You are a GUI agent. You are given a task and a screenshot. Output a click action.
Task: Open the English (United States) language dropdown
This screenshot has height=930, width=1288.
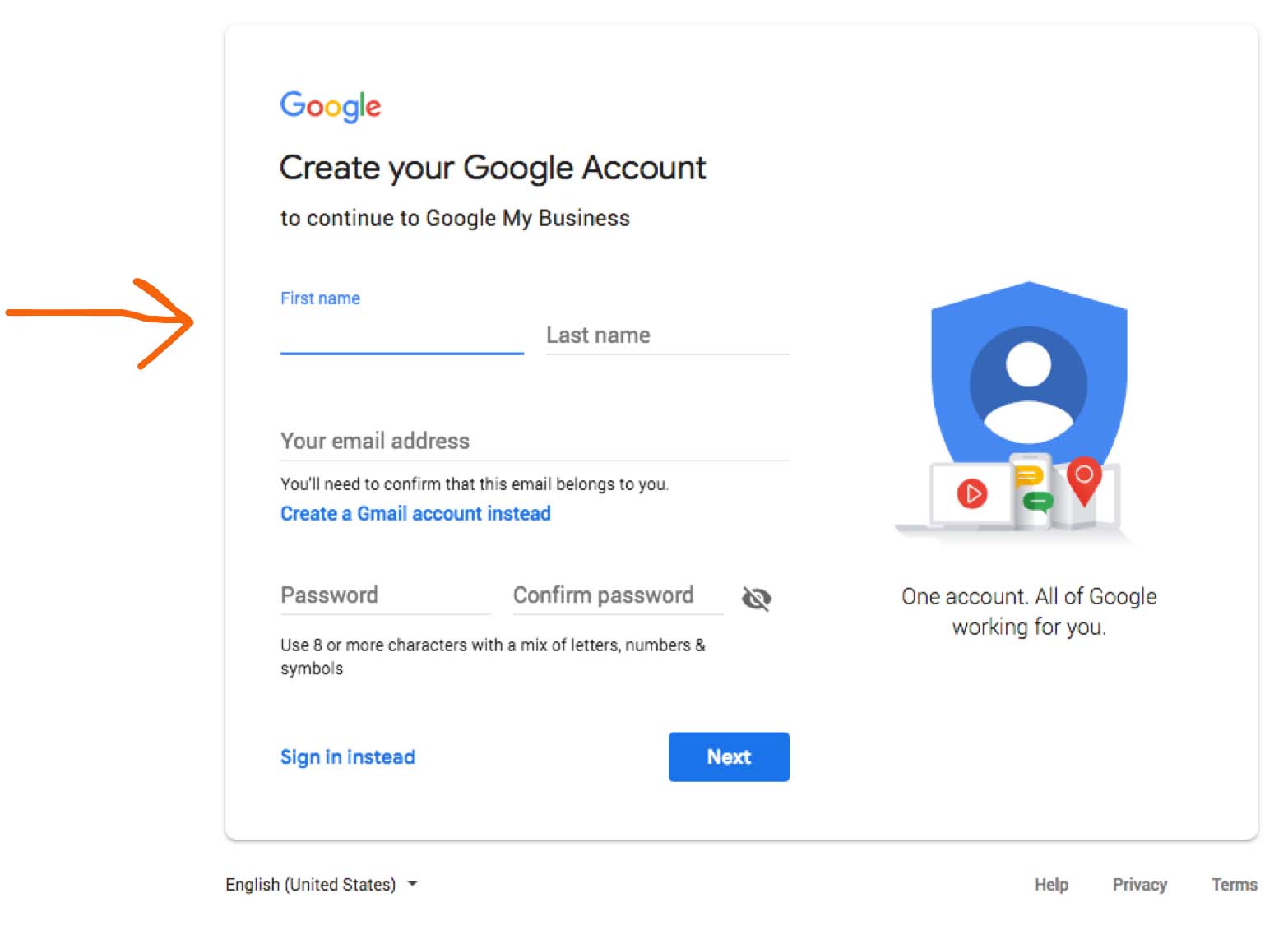tap(311, 884)
